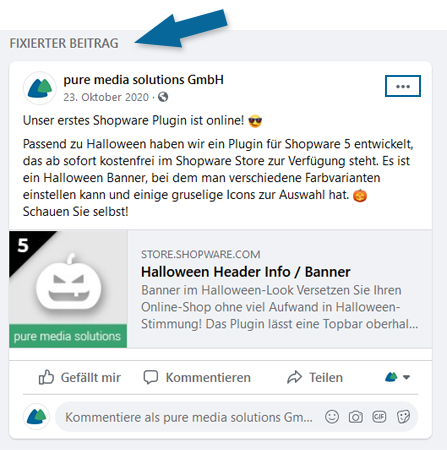
Task: Click the text Schauen Sie selbst!
Action: [76, 212]
